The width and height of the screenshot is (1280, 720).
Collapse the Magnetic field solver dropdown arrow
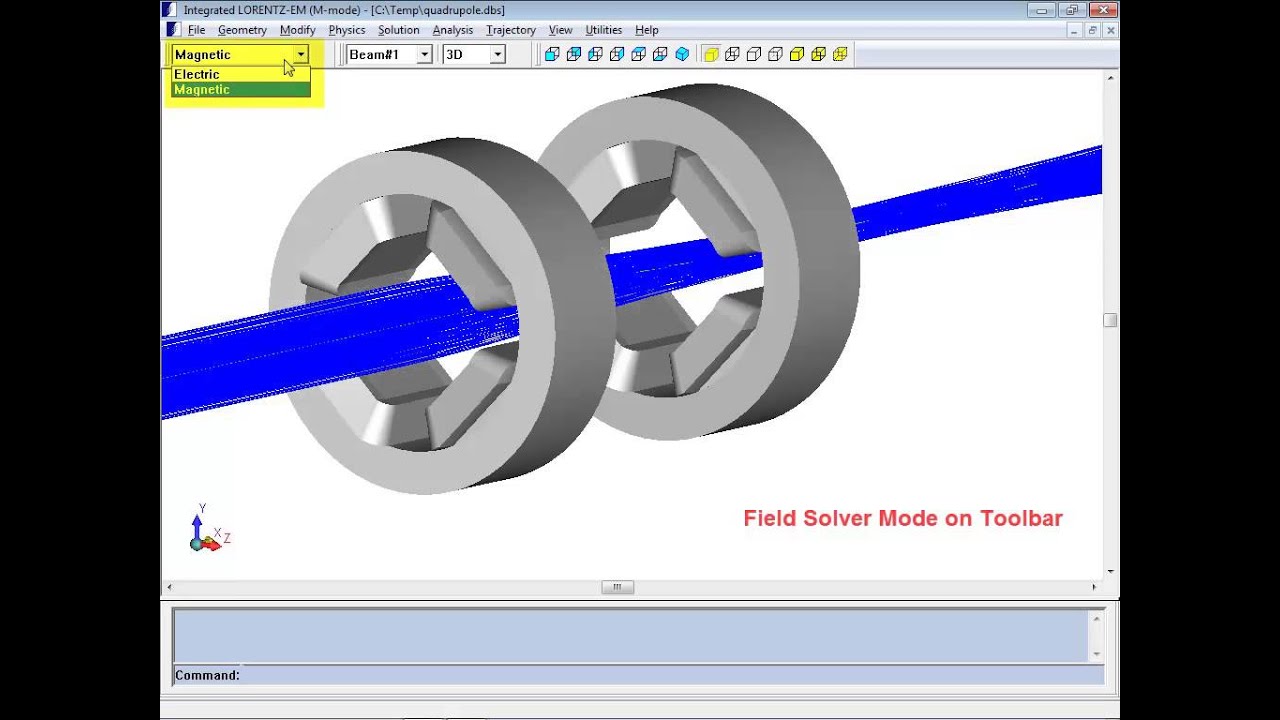(300, 54)
